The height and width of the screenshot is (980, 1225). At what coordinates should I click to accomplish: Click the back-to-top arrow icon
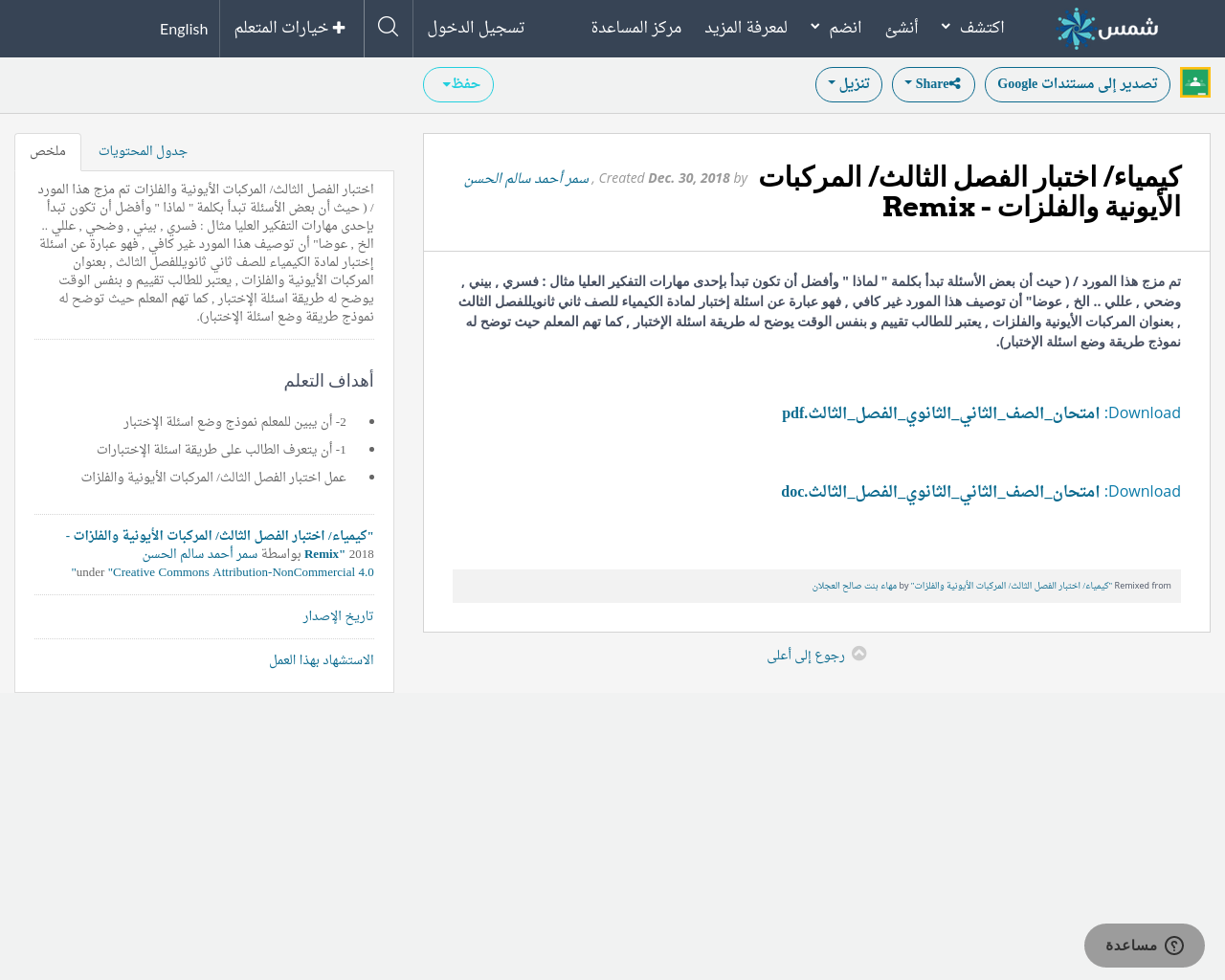(858, 654)
